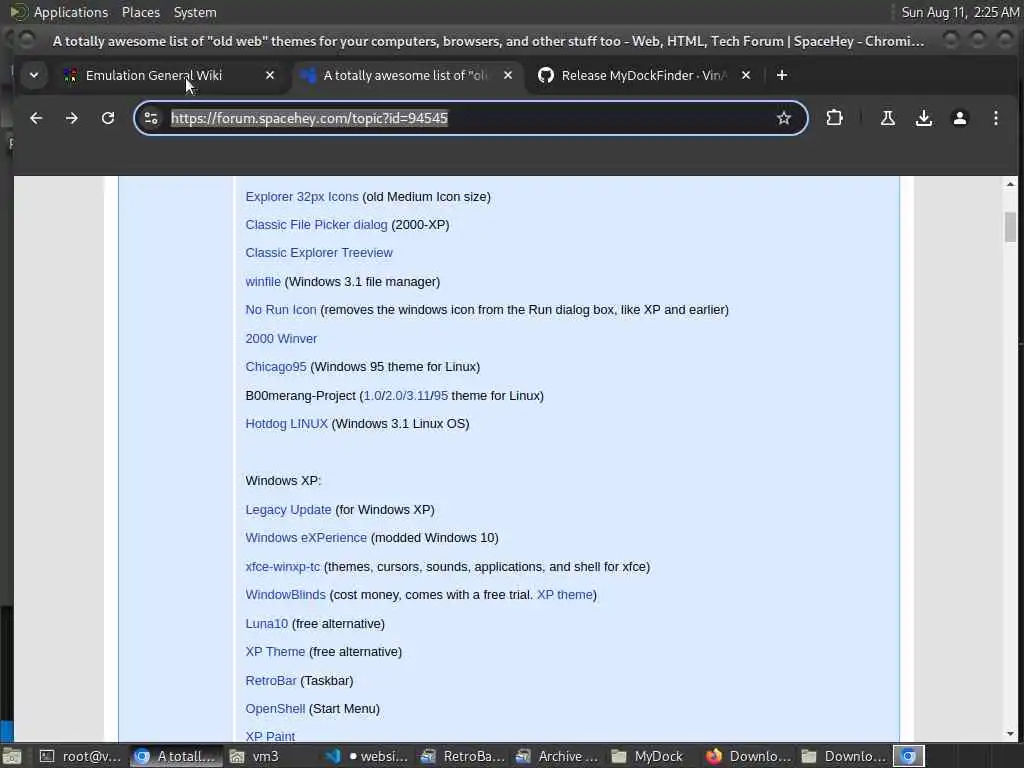
Task: Click the page scrollbar thumb
Action: click(1010, 227)
